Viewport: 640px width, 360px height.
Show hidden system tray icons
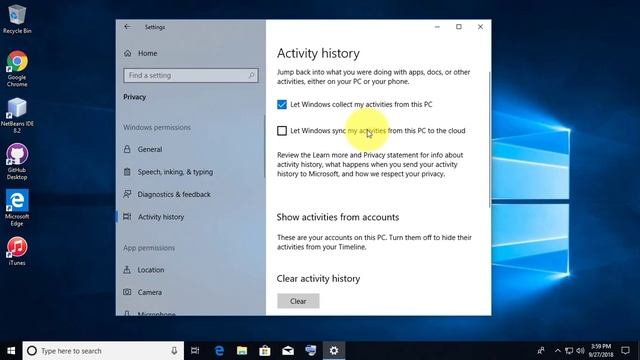point(558,351)
